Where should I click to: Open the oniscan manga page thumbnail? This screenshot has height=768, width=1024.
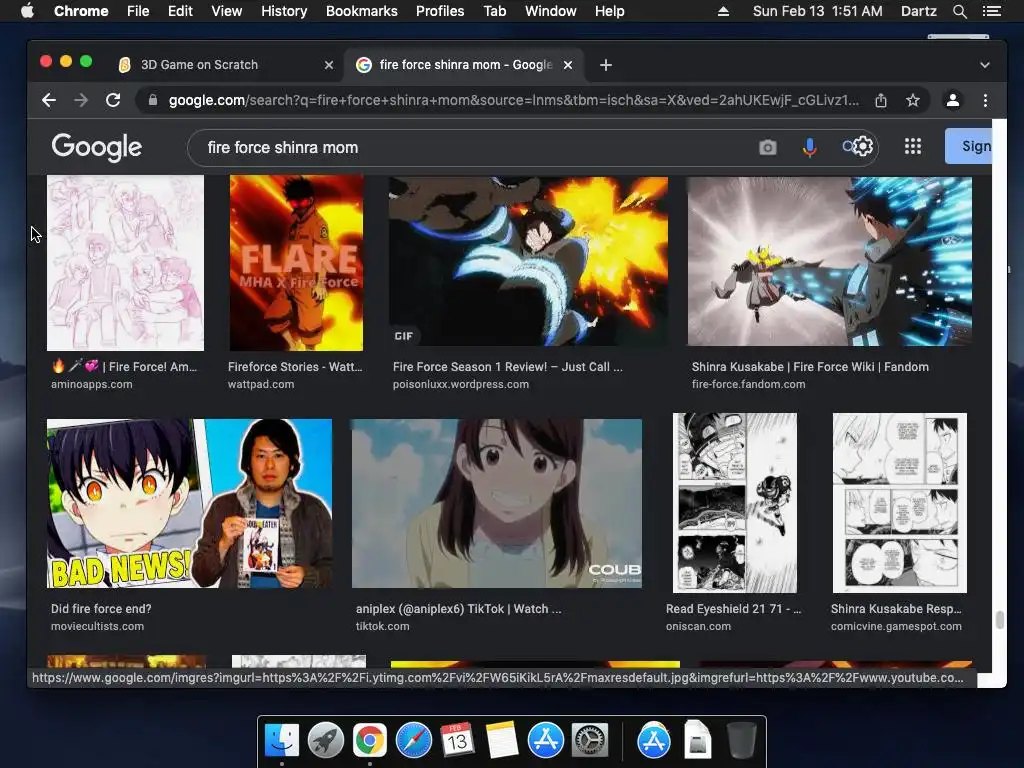[735, 503]
